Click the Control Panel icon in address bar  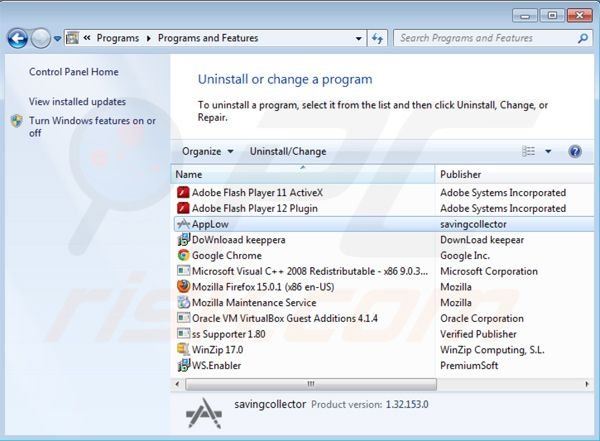pyautogui.click(x=72, y=38)
